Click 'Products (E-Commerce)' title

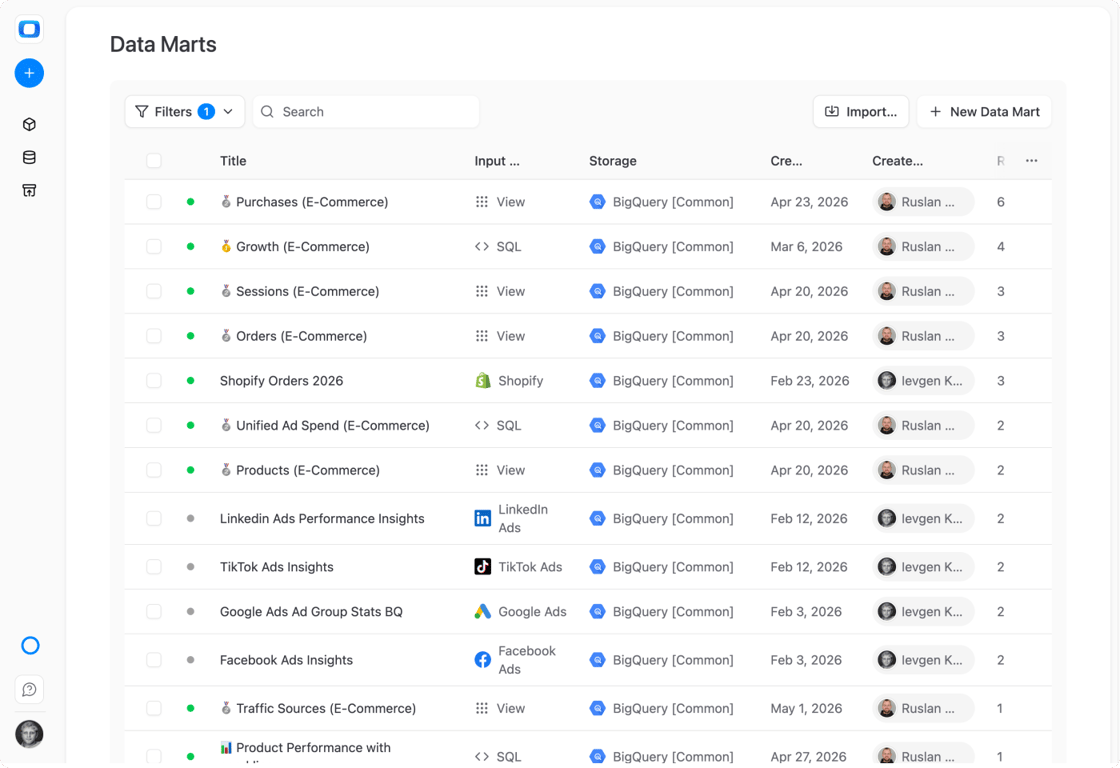[308, 470]
